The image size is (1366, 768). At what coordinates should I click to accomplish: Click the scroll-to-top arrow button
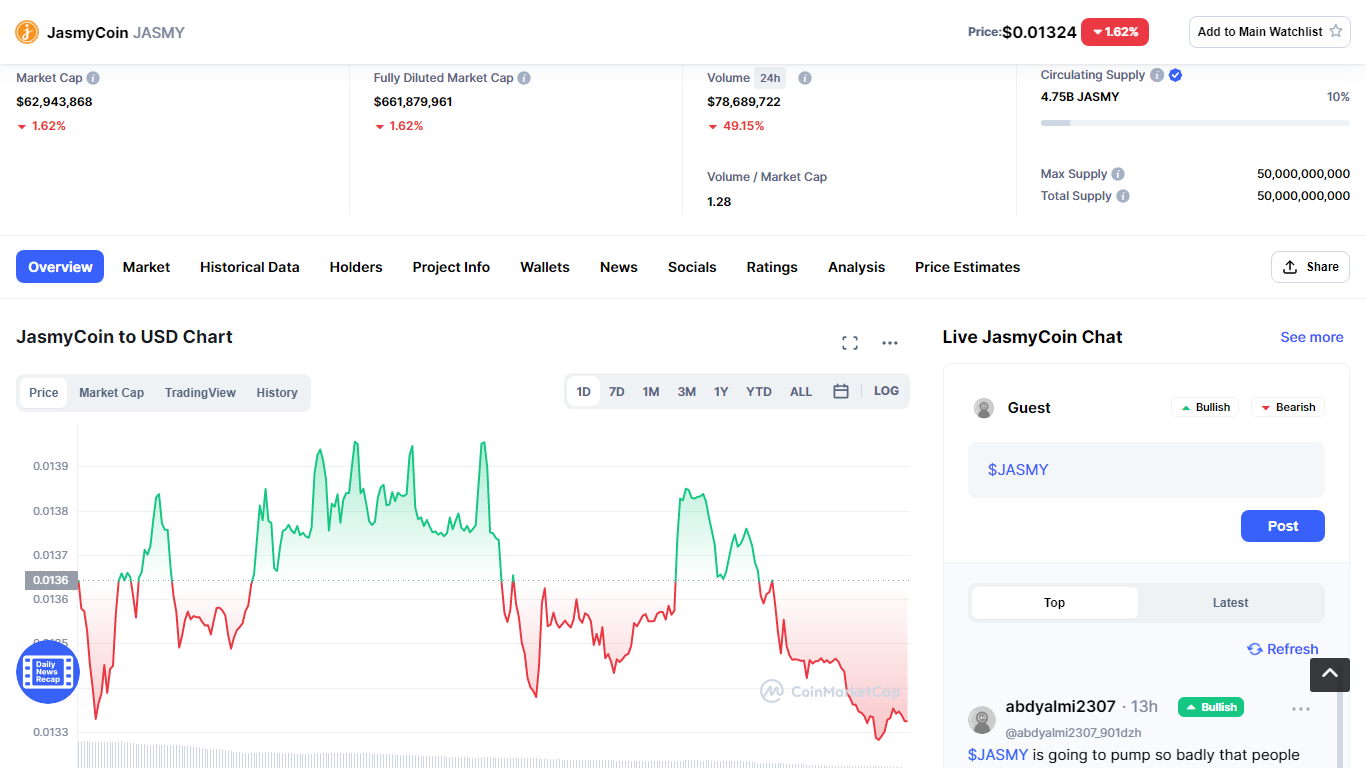tap(1330, 675)
